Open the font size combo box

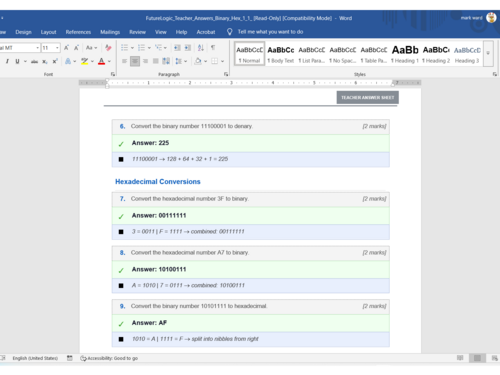[51, 48]
